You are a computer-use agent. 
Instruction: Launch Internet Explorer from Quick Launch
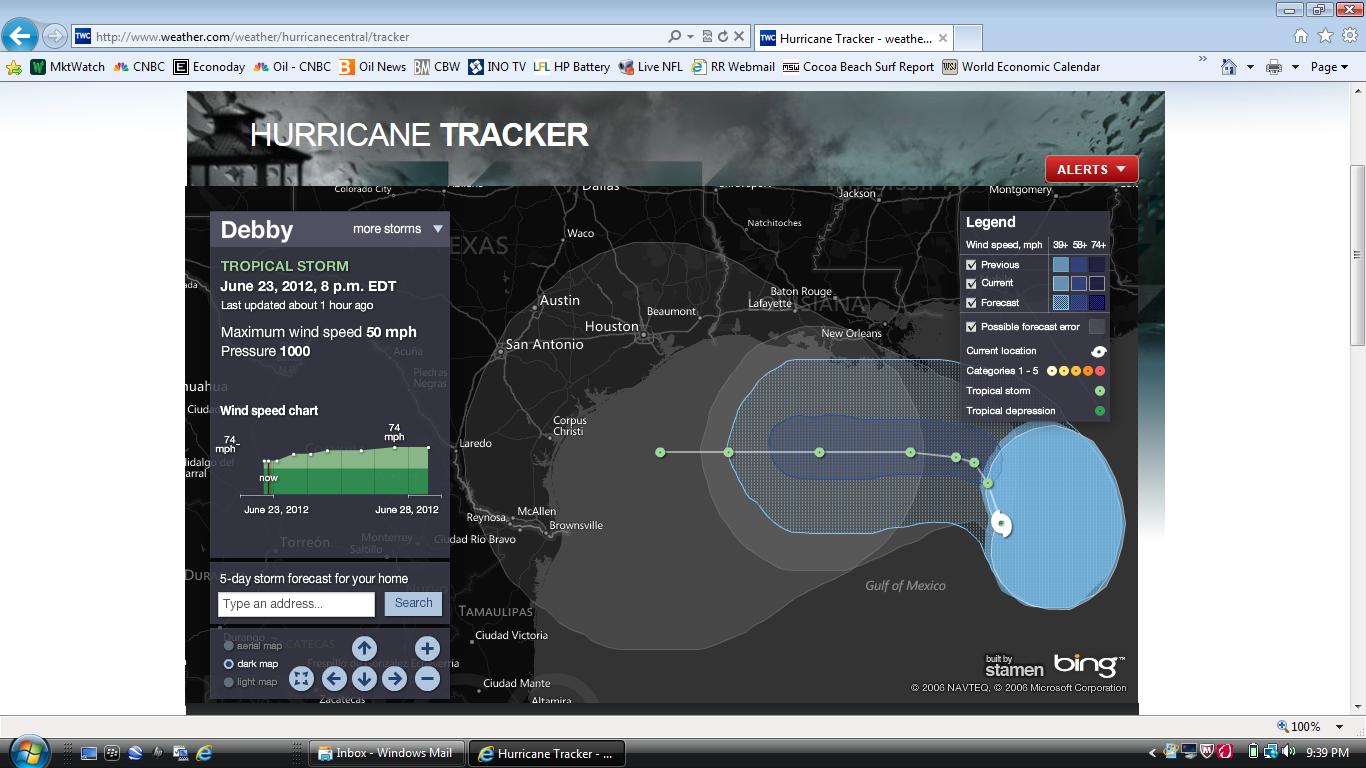[204, 753]
